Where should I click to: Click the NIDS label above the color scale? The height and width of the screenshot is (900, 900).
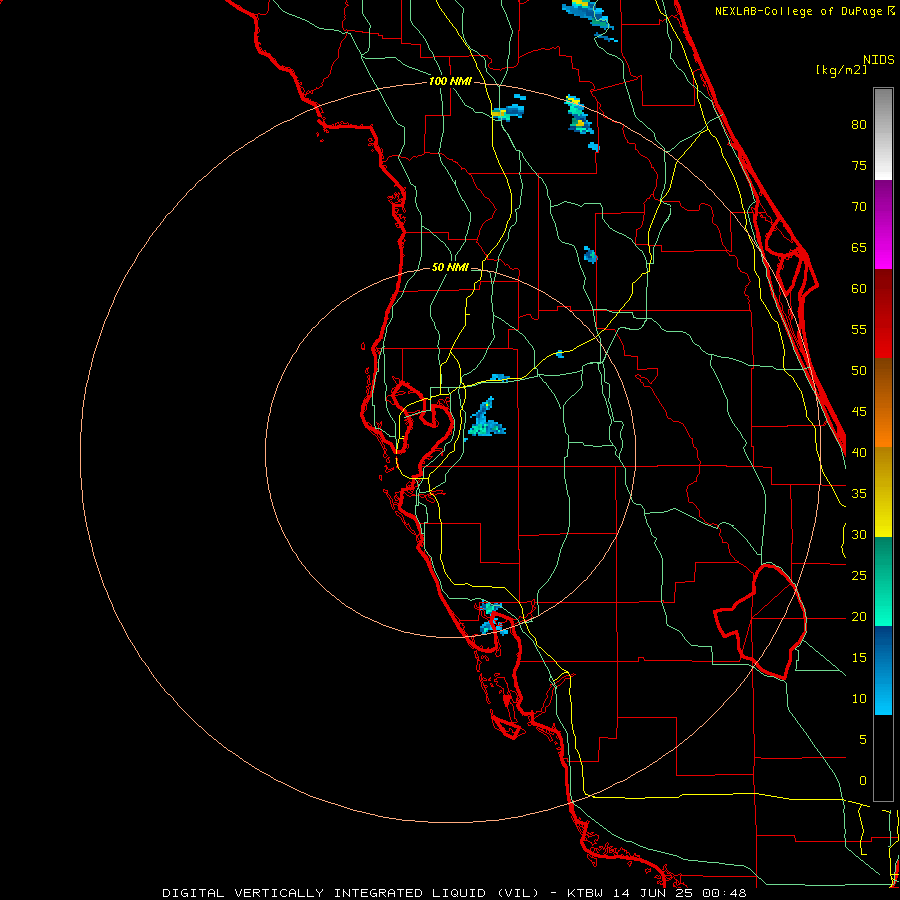878,60
